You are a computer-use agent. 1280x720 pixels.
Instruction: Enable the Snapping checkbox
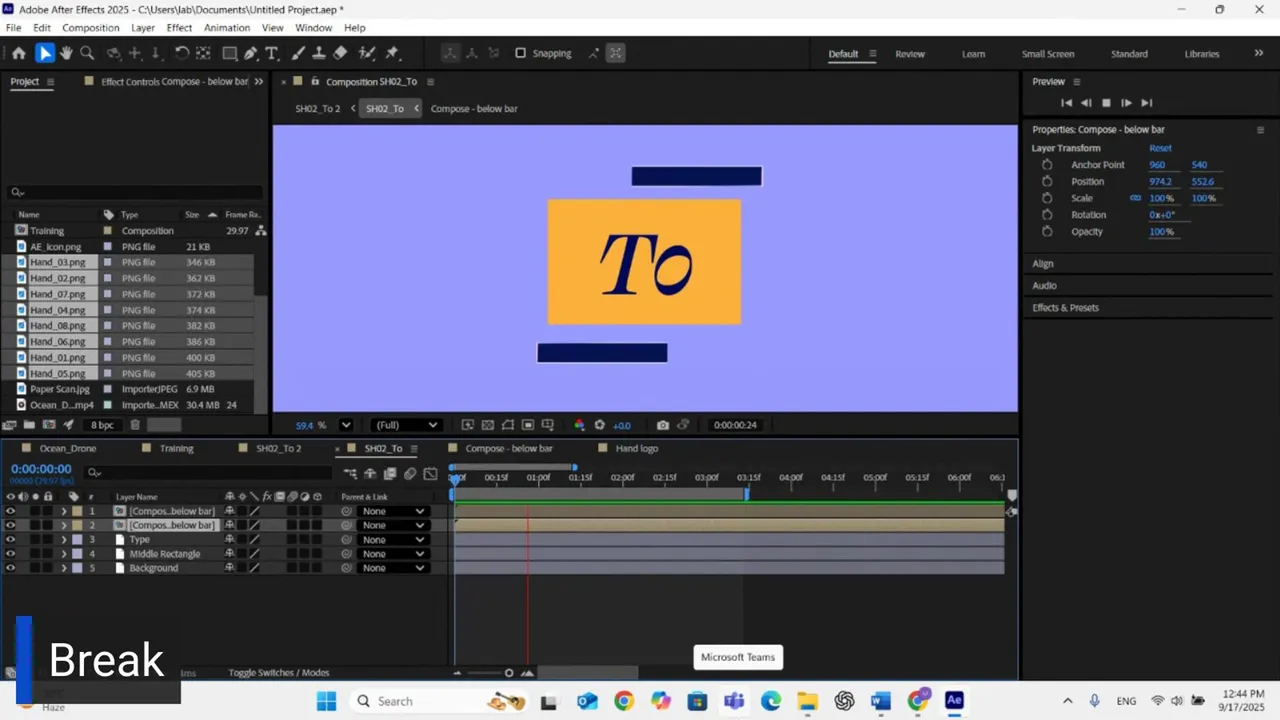coord(520,53)
